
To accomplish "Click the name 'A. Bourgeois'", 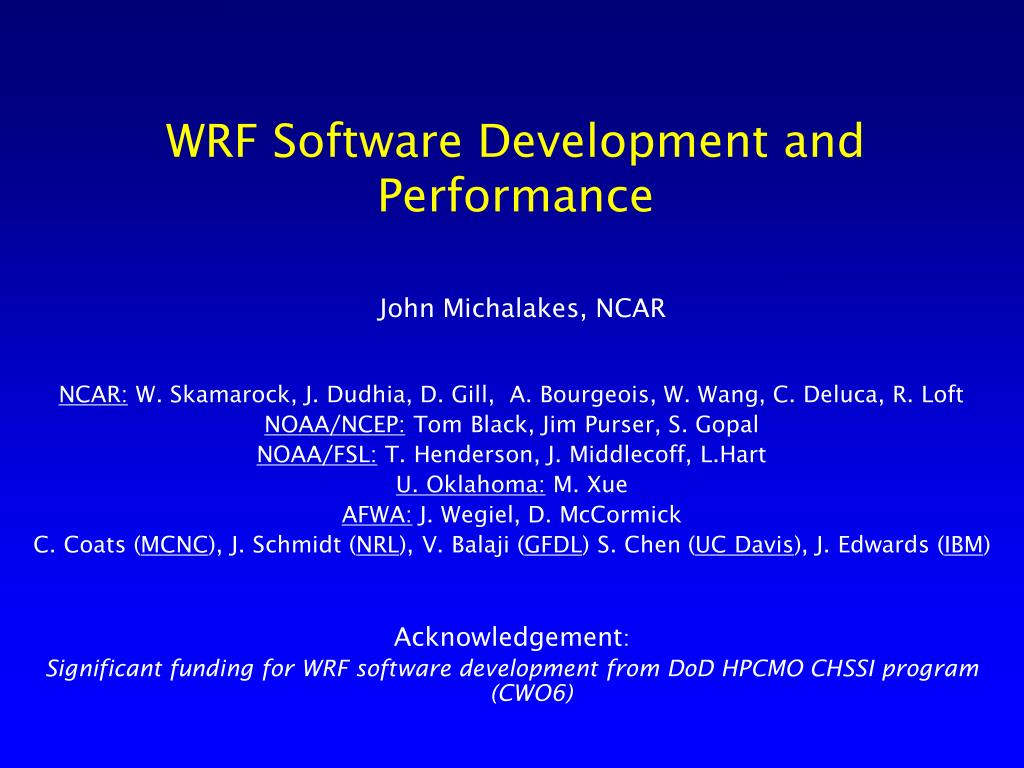I will [x=579, y=394].
